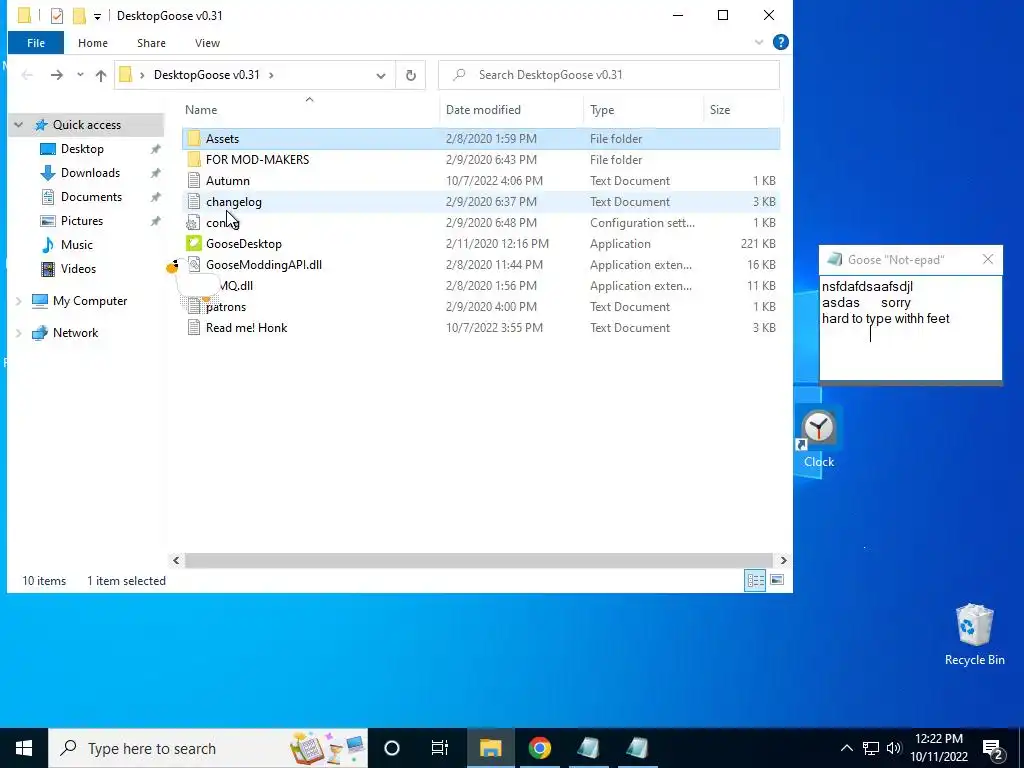Open Cortana circle icon
Viewport: 1024px width, 768px height.
coord(392,748)
